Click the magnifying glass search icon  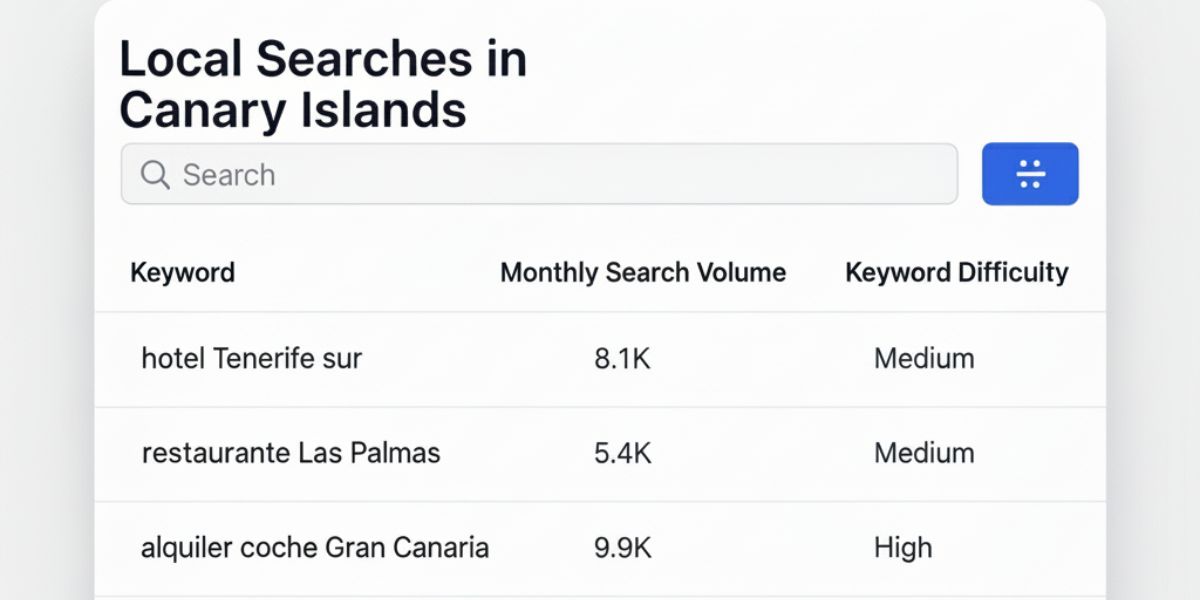pyautogui.click(x=154, y=174)
